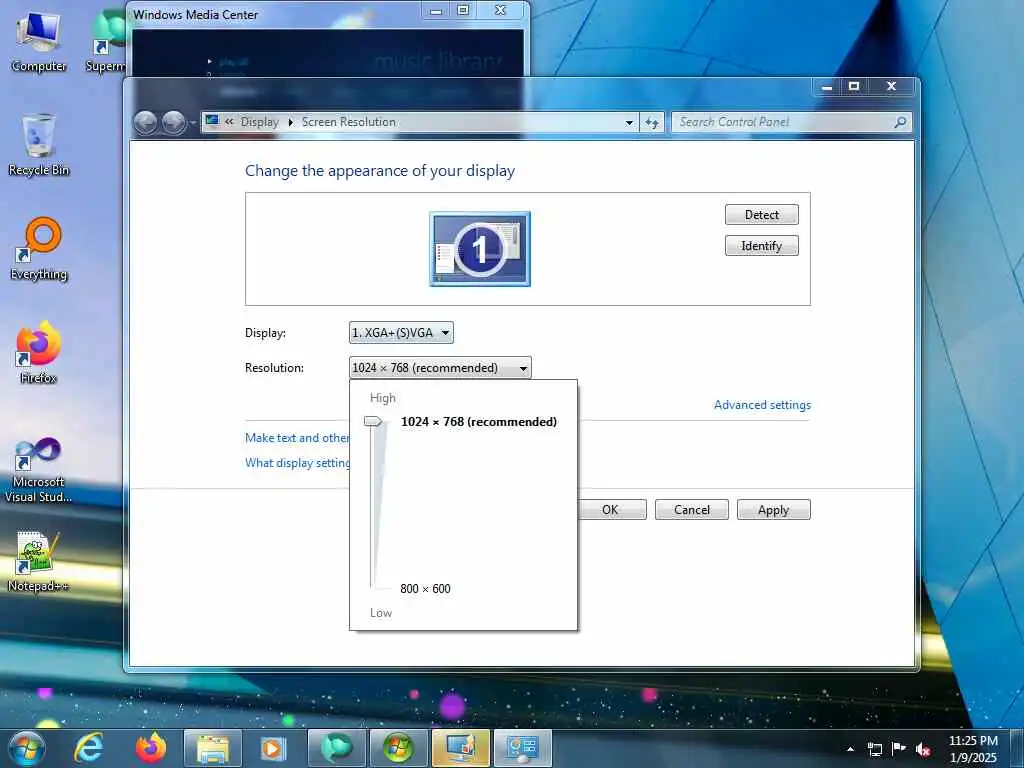Viewport: 1024px width, 768px height.
Task: Launch the Everything search shortcut
Action: coord(39,249)
